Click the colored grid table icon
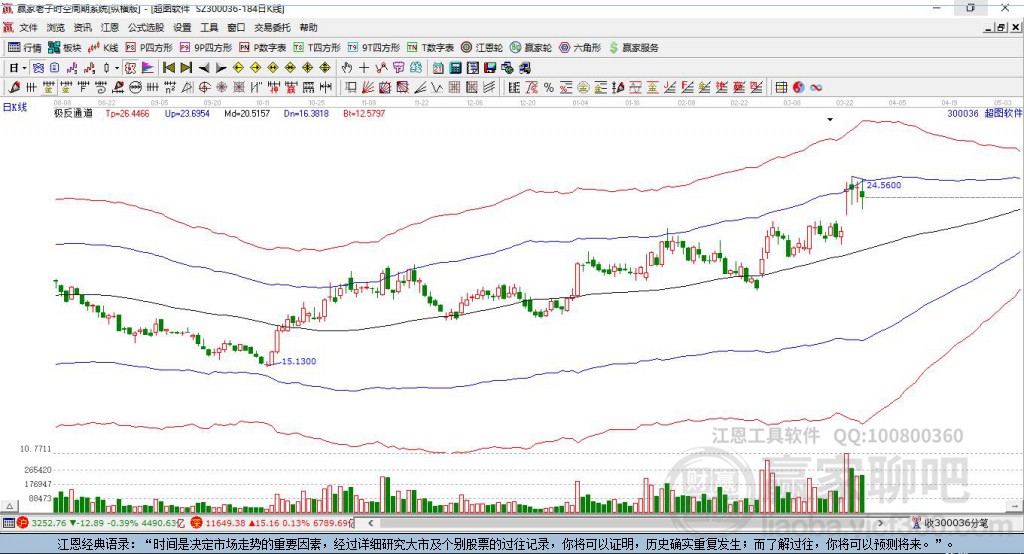 pos(781,88)
